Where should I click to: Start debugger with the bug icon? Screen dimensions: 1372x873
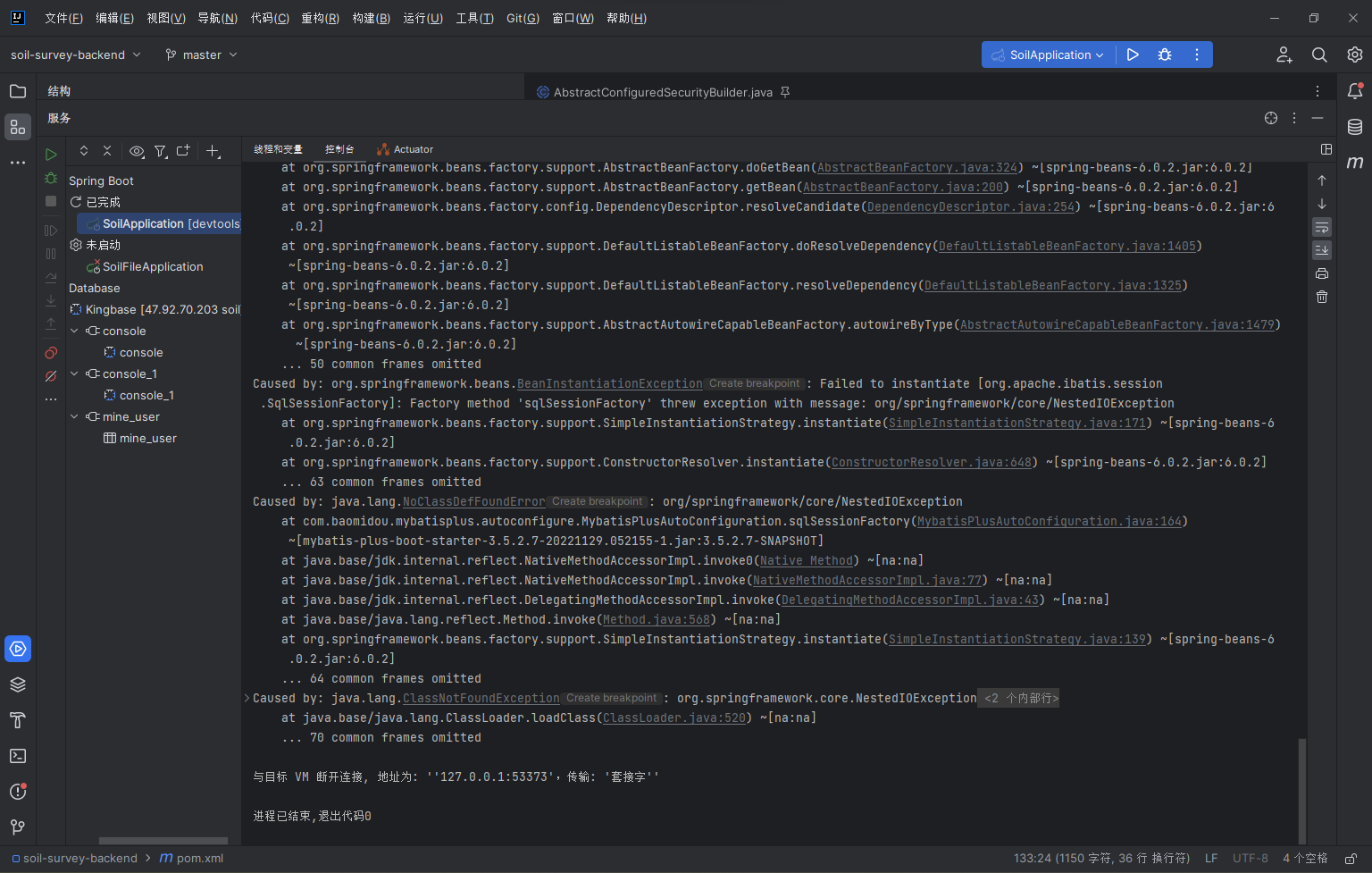[x=1164, y=55]
